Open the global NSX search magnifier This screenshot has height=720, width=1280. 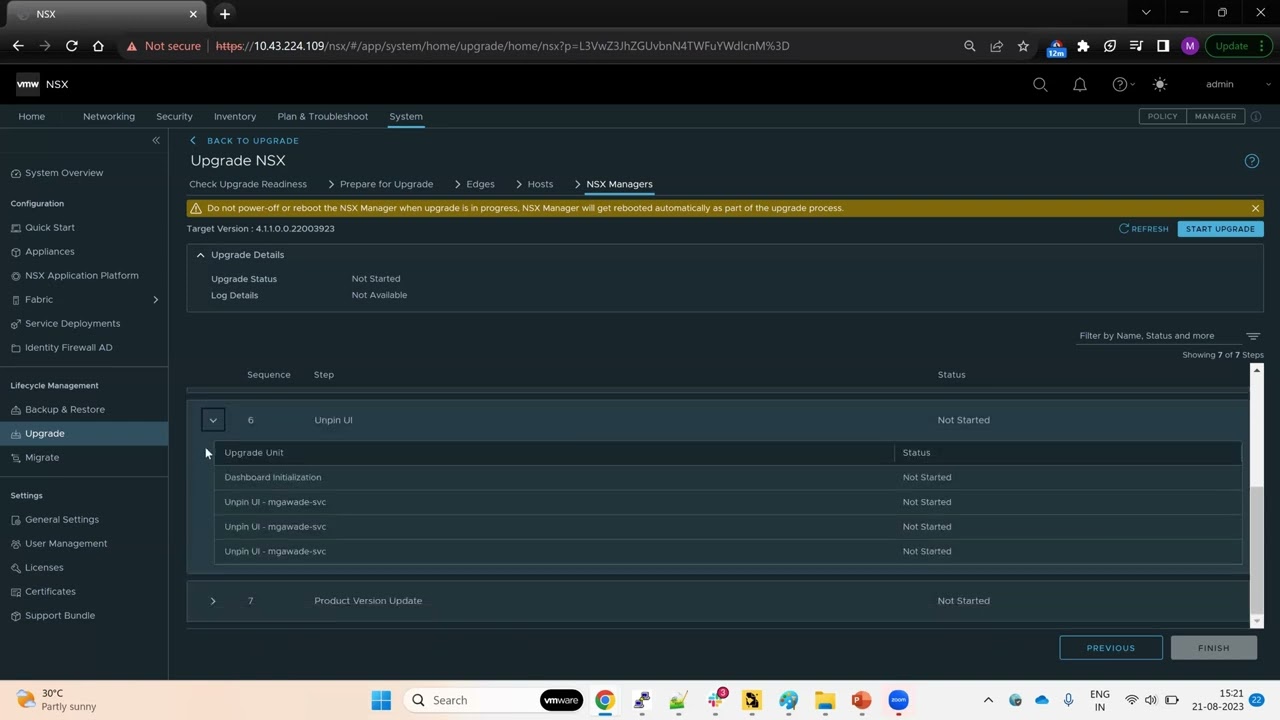click(x=1040, y=84)
